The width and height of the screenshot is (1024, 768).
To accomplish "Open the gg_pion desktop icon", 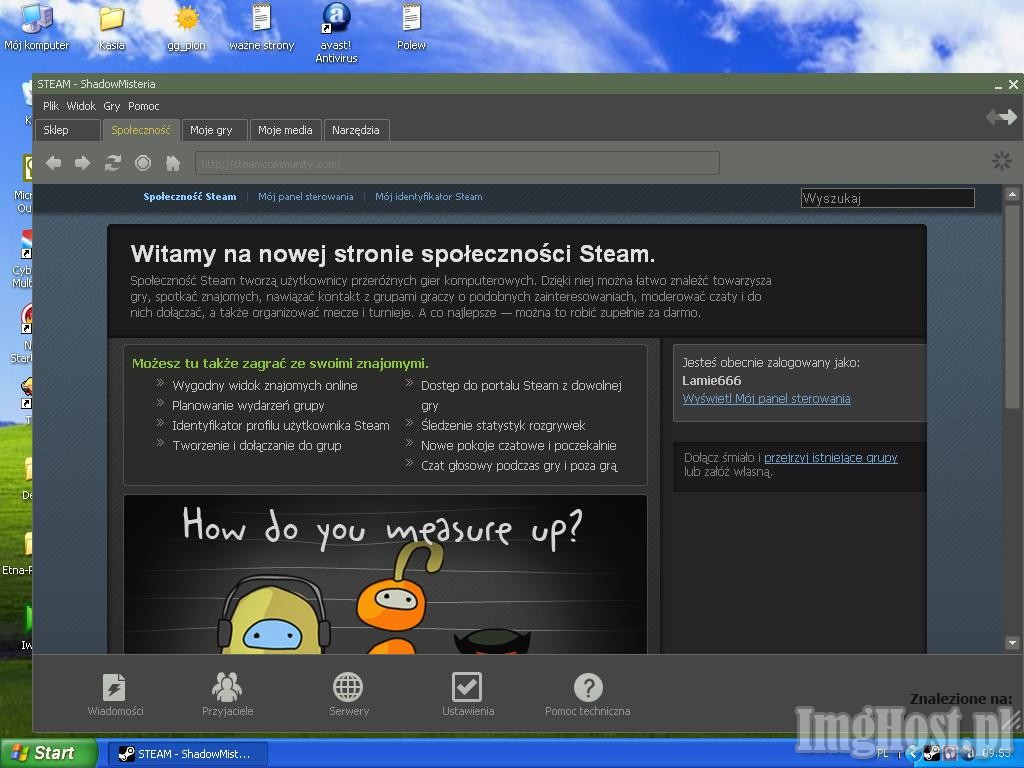I will tap(187, 27).
